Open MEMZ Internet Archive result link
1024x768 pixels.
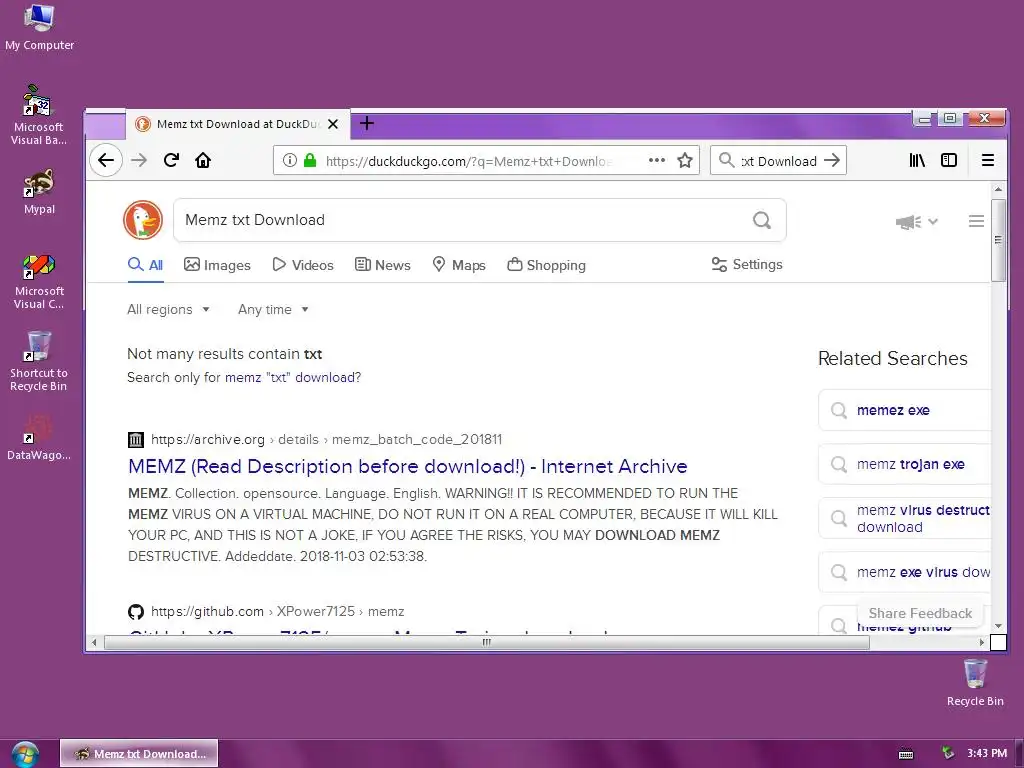pos(408,466)
